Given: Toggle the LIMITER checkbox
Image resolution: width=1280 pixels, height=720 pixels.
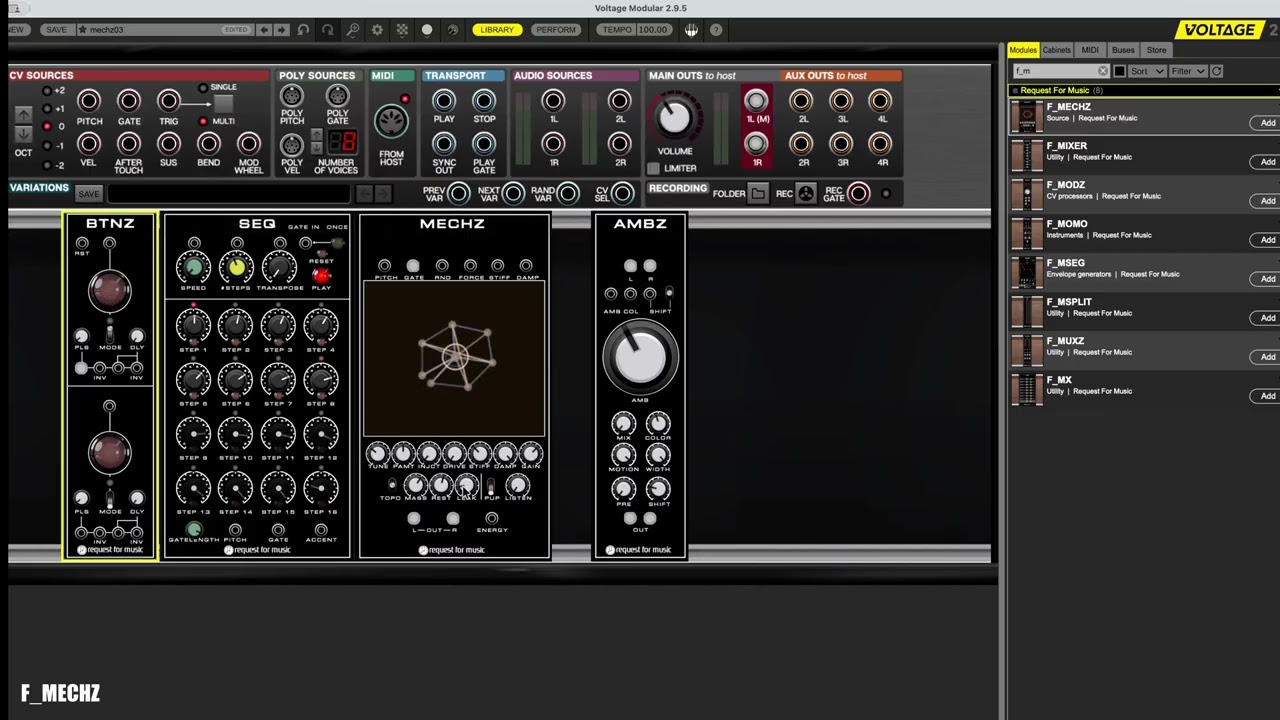Looking at the screenshot, I should [x=654, y=168].
